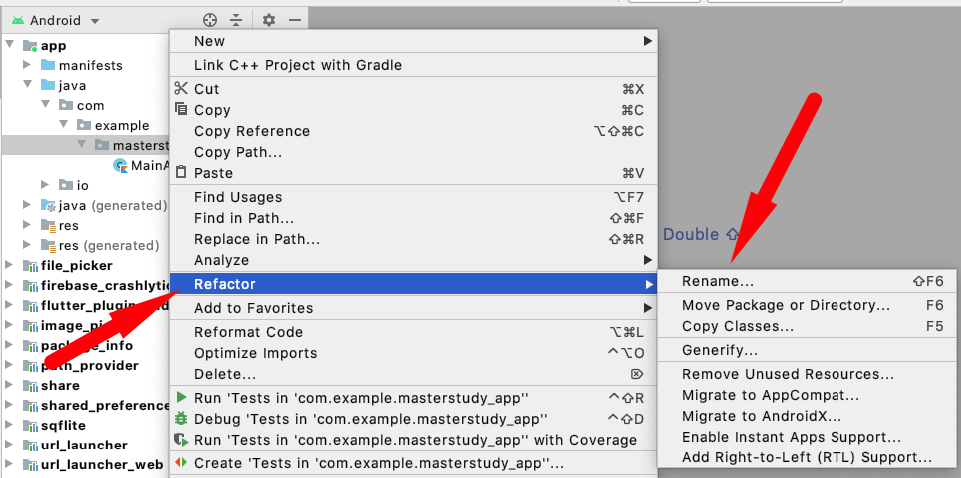This screenshot has height=478, width=961.
Task: Hide the project panel with minus icon
Action: tap(295, 20)
